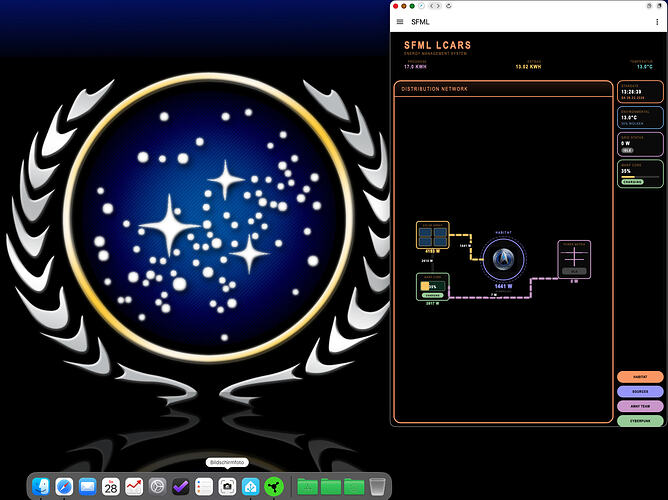668x500 pixels.
Task: Click the 1441 W habitat consumption value
Action: (503, 286)
